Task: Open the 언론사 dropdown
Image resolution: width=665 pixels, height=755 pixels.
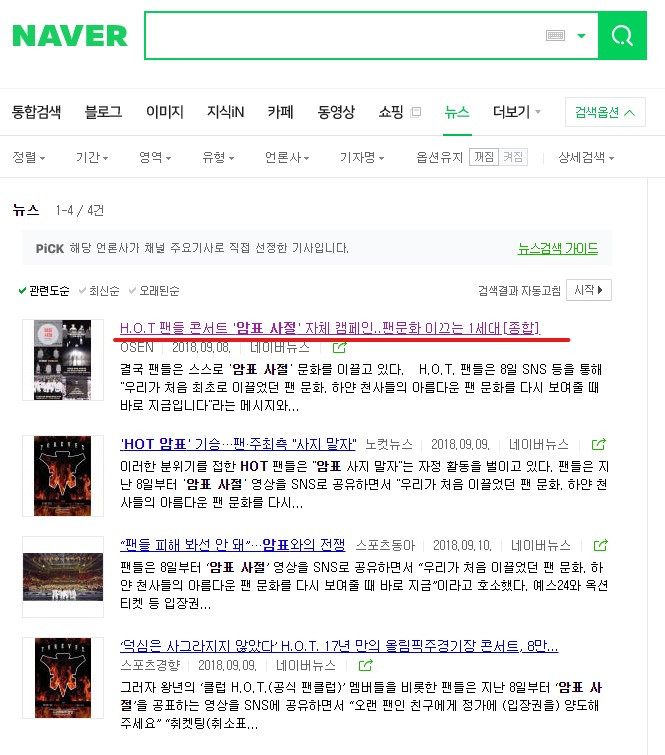Action: 287,157
